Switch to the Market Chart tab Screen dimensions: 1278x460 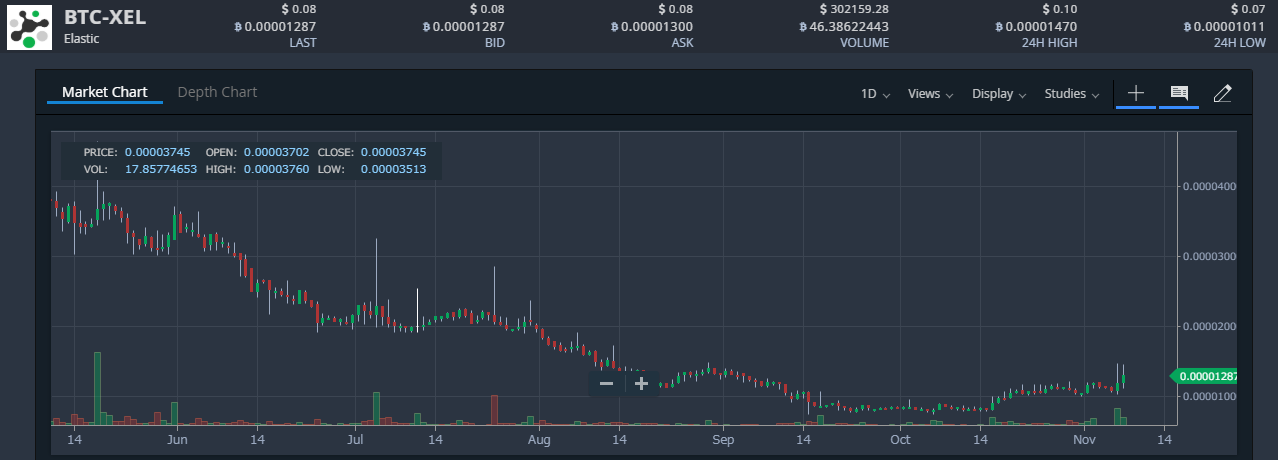[105, 92]
